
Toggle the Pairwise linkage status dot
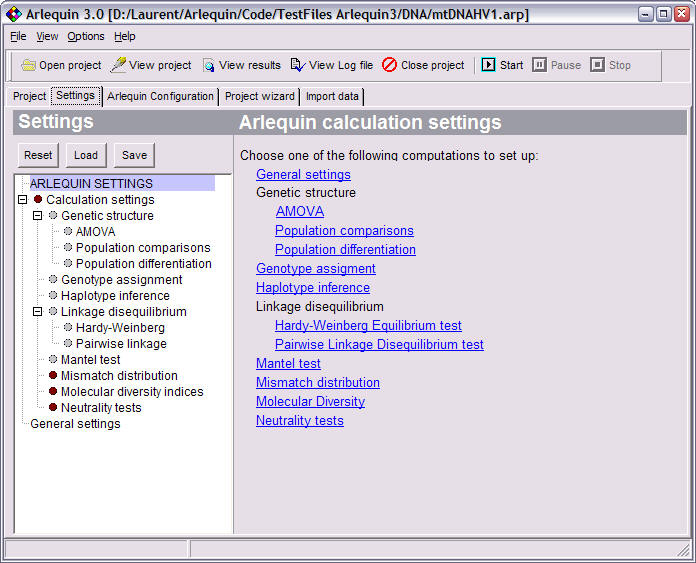68,343
